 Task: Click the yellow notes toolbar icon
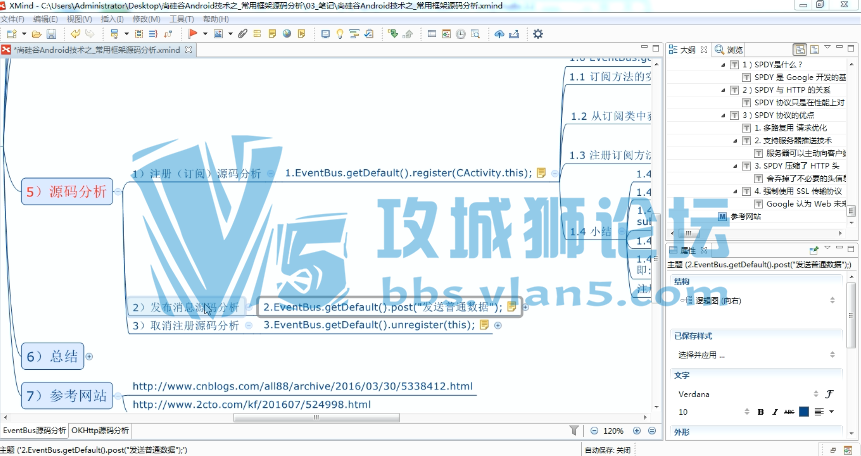[x=272, y=34]
